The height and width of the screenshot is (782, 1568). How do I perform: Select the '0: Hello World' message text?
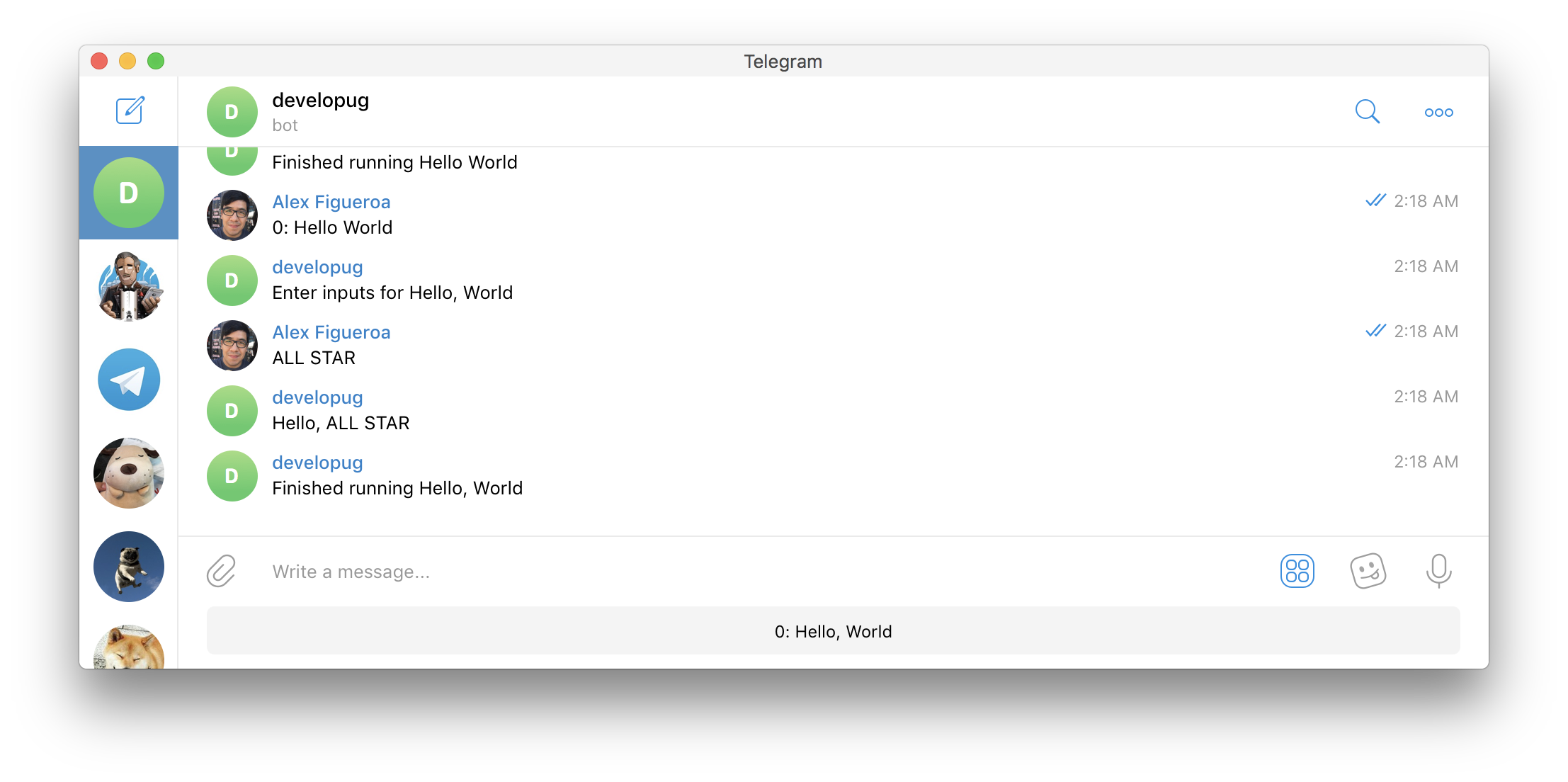click(x=332, y=227)
